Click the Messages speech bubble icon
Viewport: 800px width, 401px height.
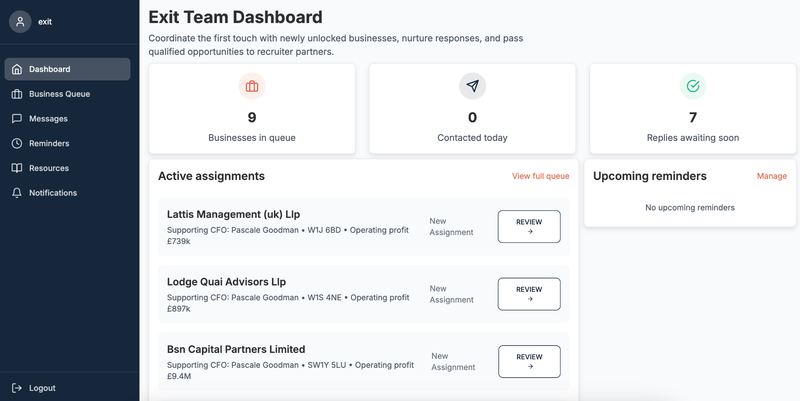coord(17,118)
